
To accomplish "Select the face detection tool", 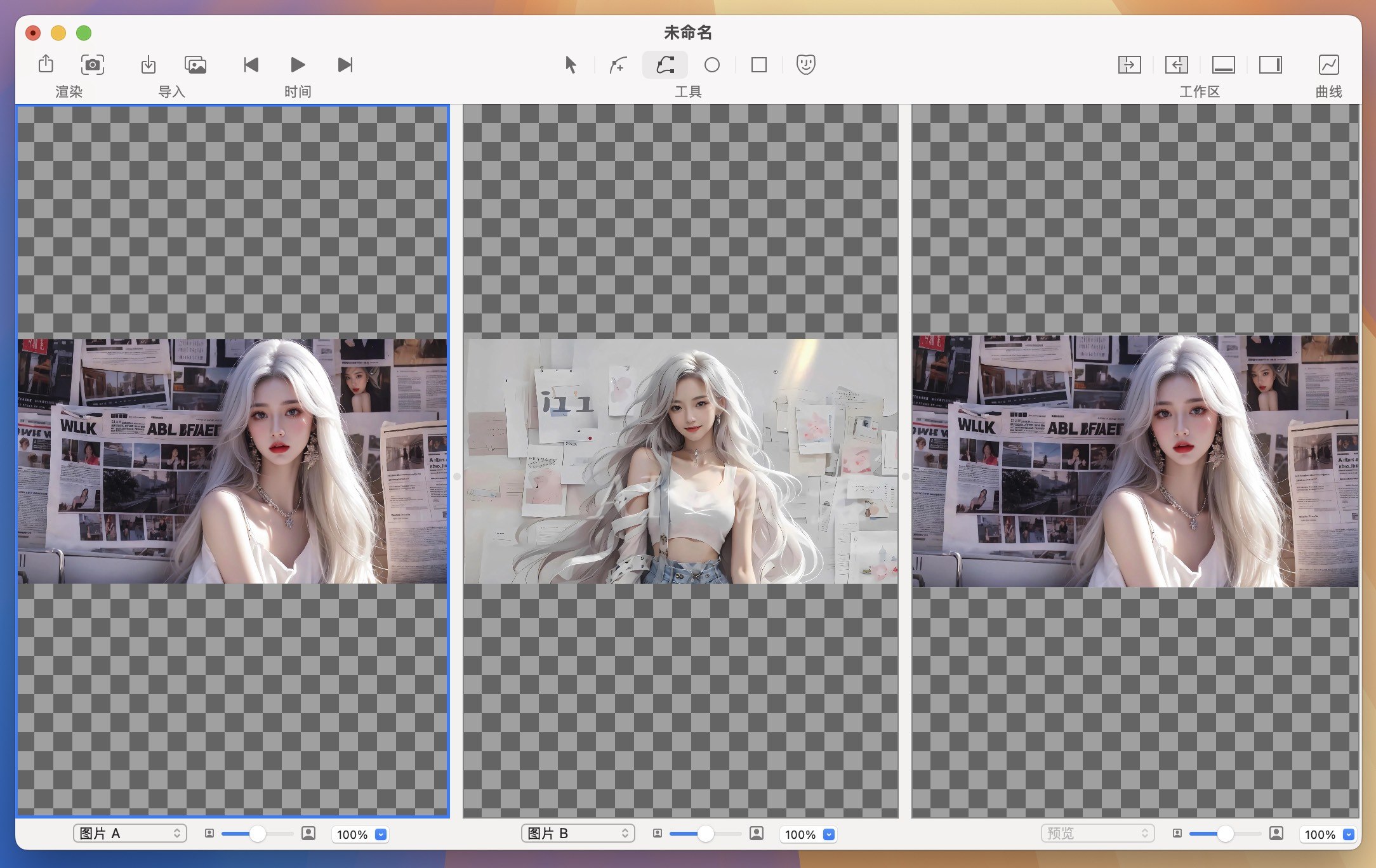I will coord(806,64).
